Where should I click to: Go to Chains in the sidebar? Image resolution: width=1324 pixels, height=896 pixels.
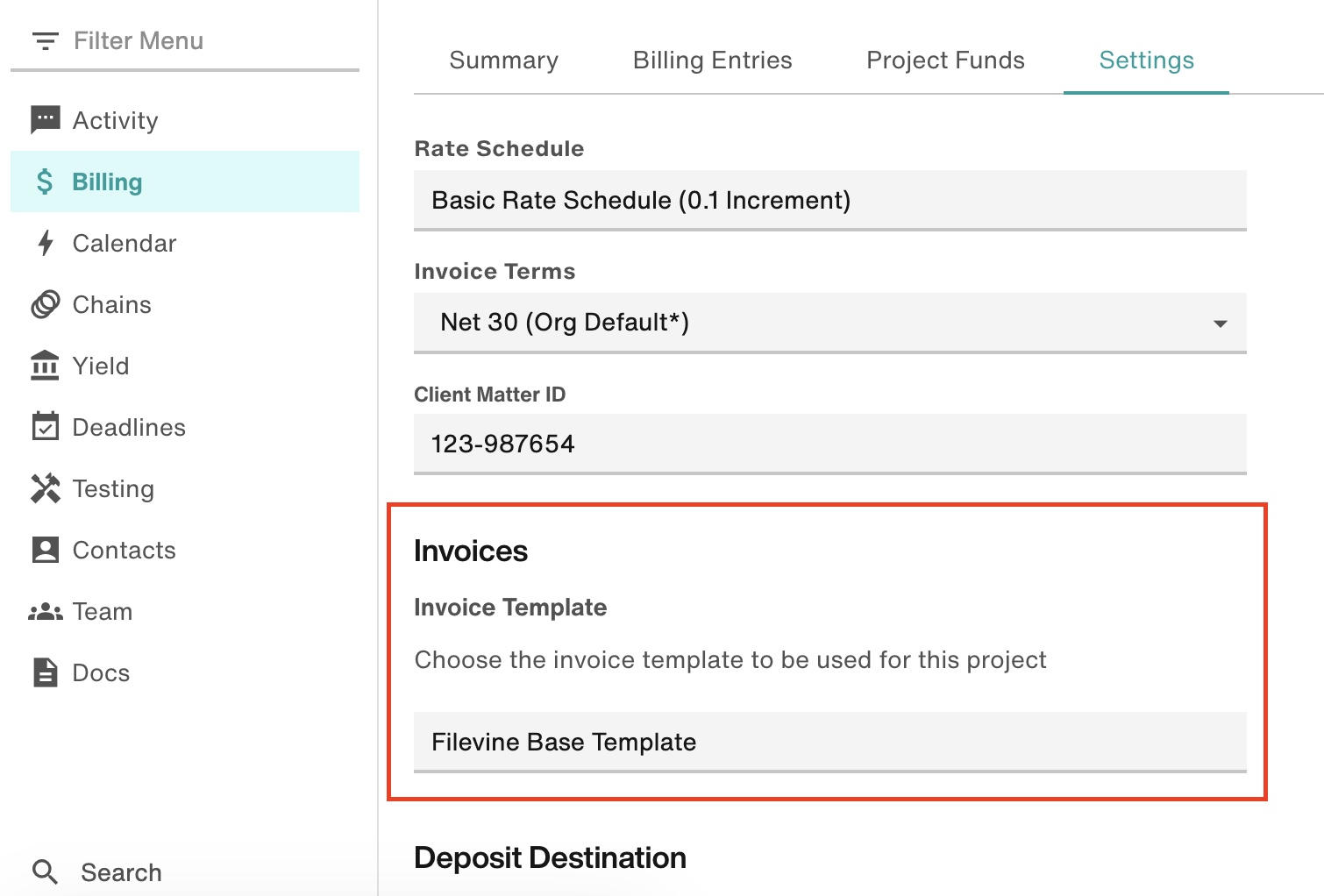185,304
